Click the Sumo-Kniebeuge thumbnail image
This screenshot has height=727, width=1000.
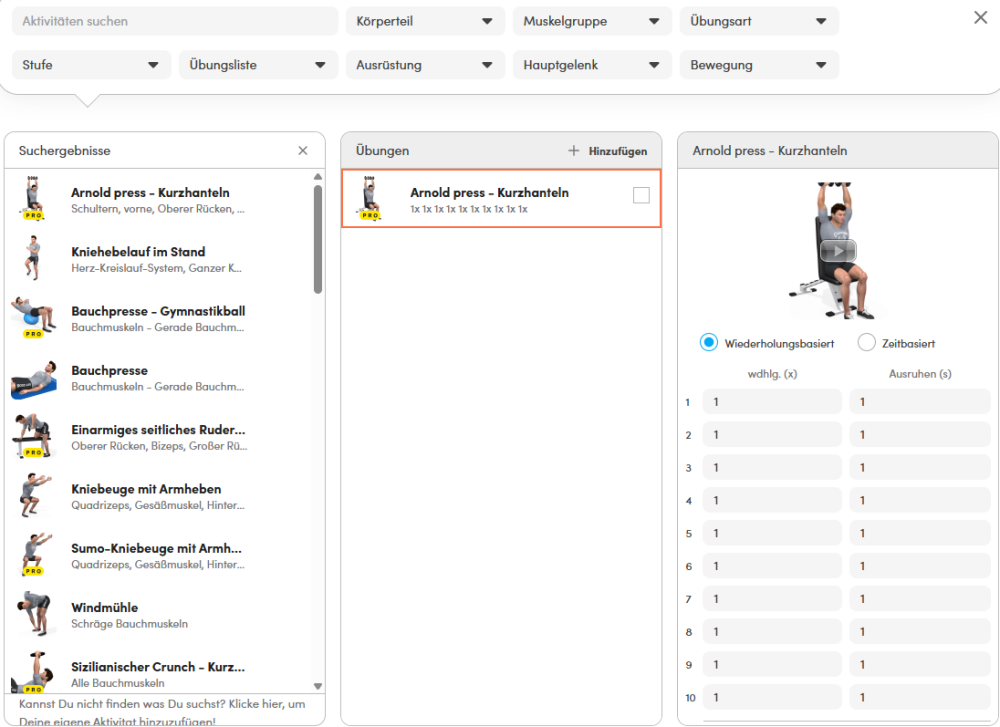click(x=34, y=554)
